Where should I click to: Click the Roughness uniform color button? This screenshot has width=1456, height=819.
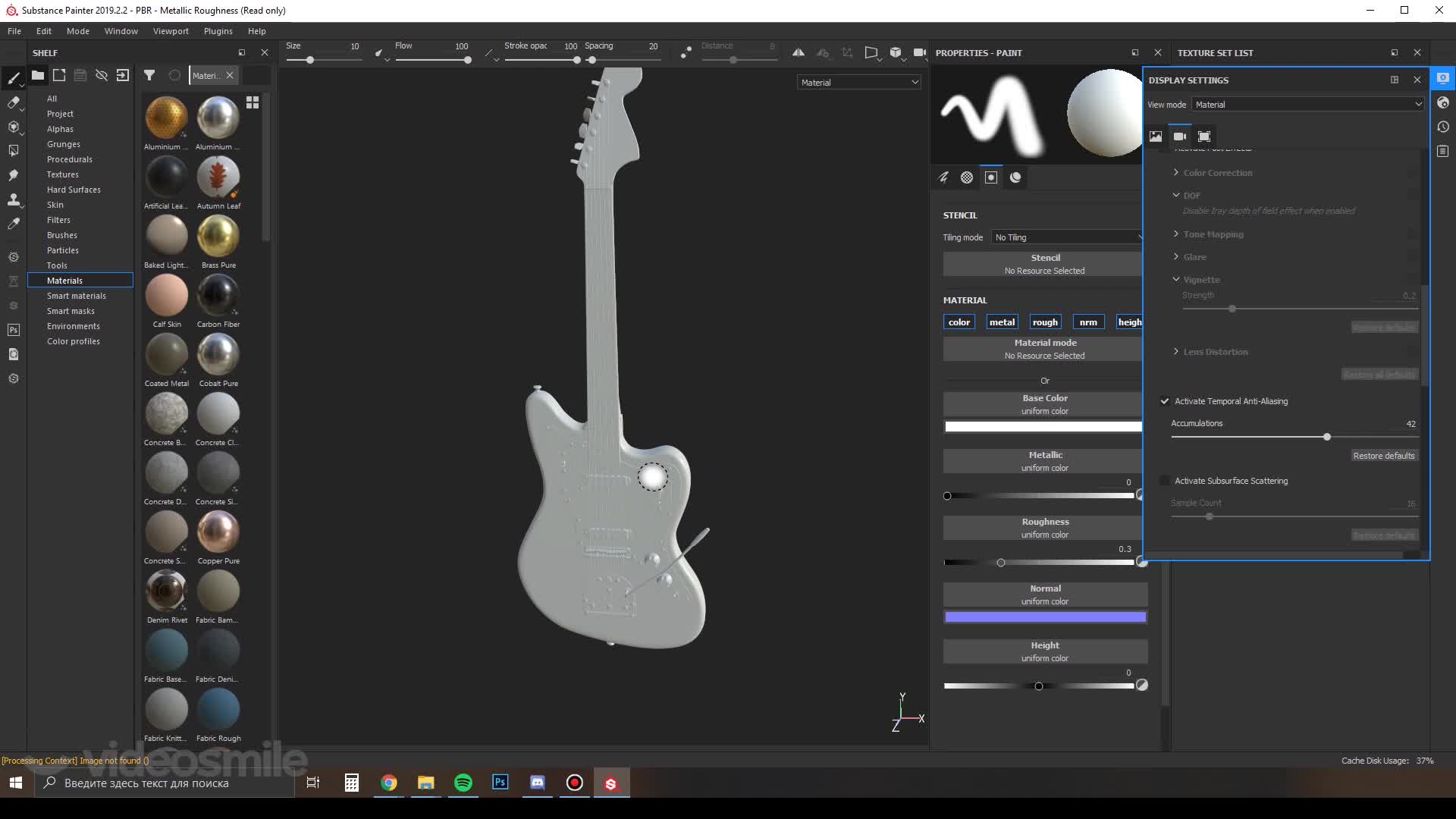tap(1045, 528)
